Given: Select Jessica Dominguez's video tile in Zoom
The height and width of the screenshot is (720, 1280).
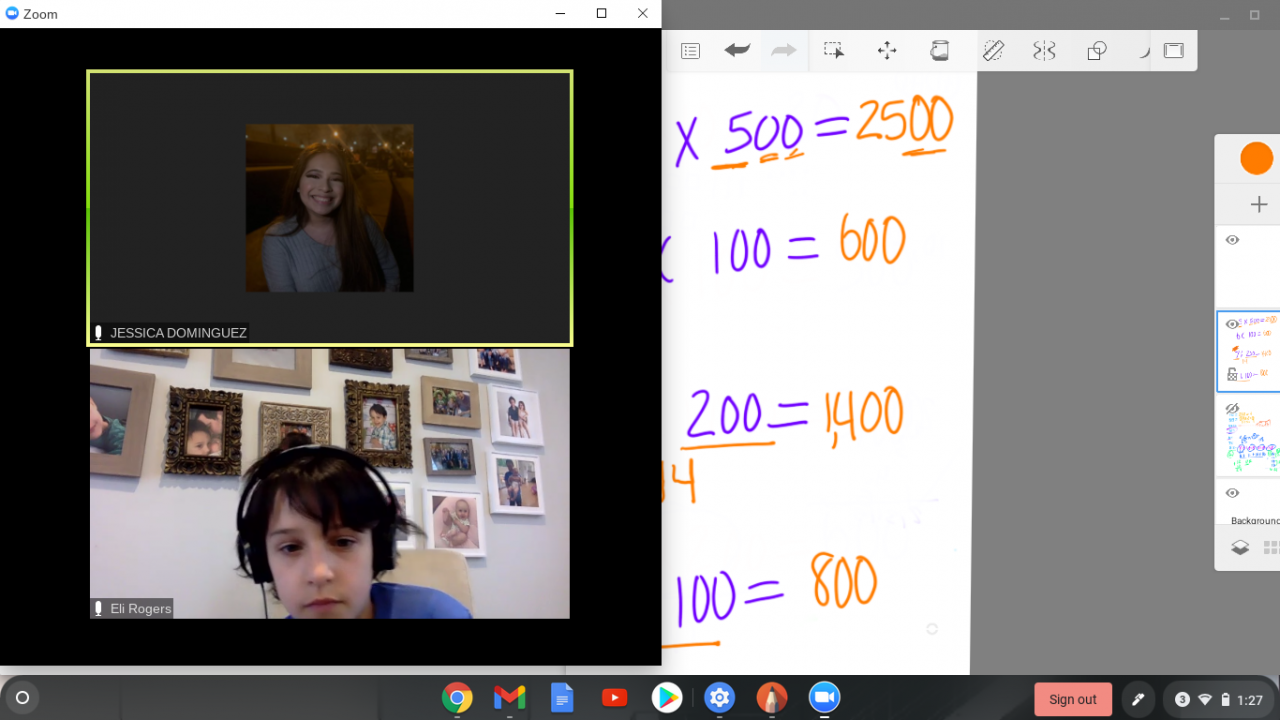Looking at the screenshot, I should point(330,208).
